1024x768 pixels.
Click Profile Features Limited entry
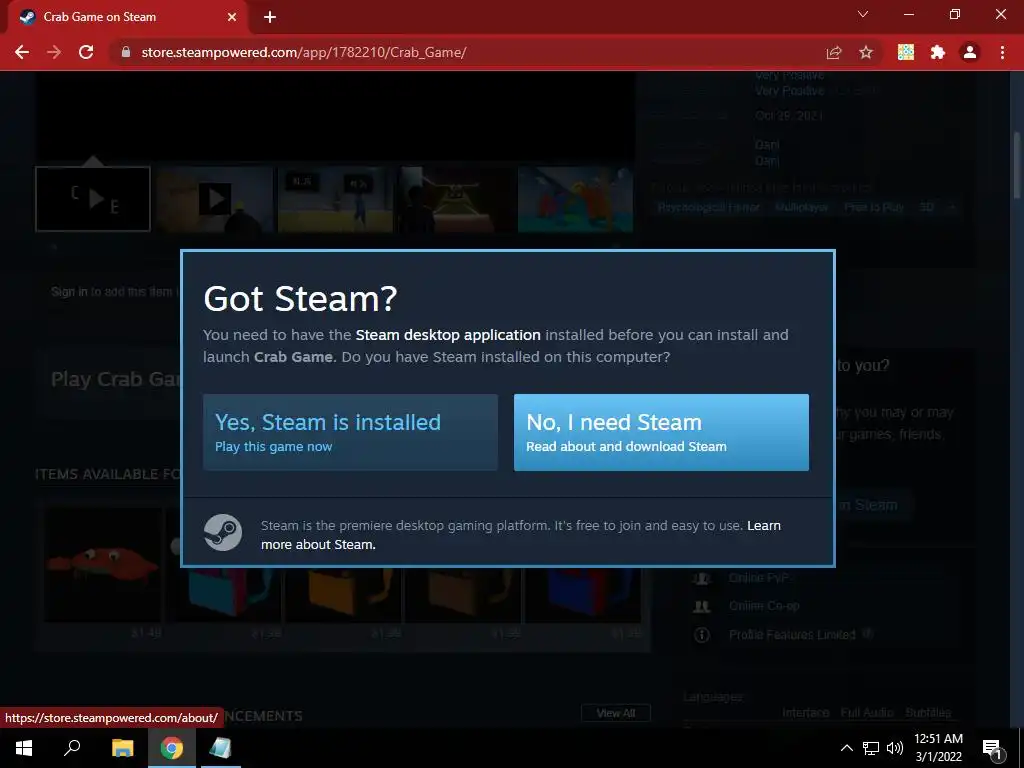[792, 635]
